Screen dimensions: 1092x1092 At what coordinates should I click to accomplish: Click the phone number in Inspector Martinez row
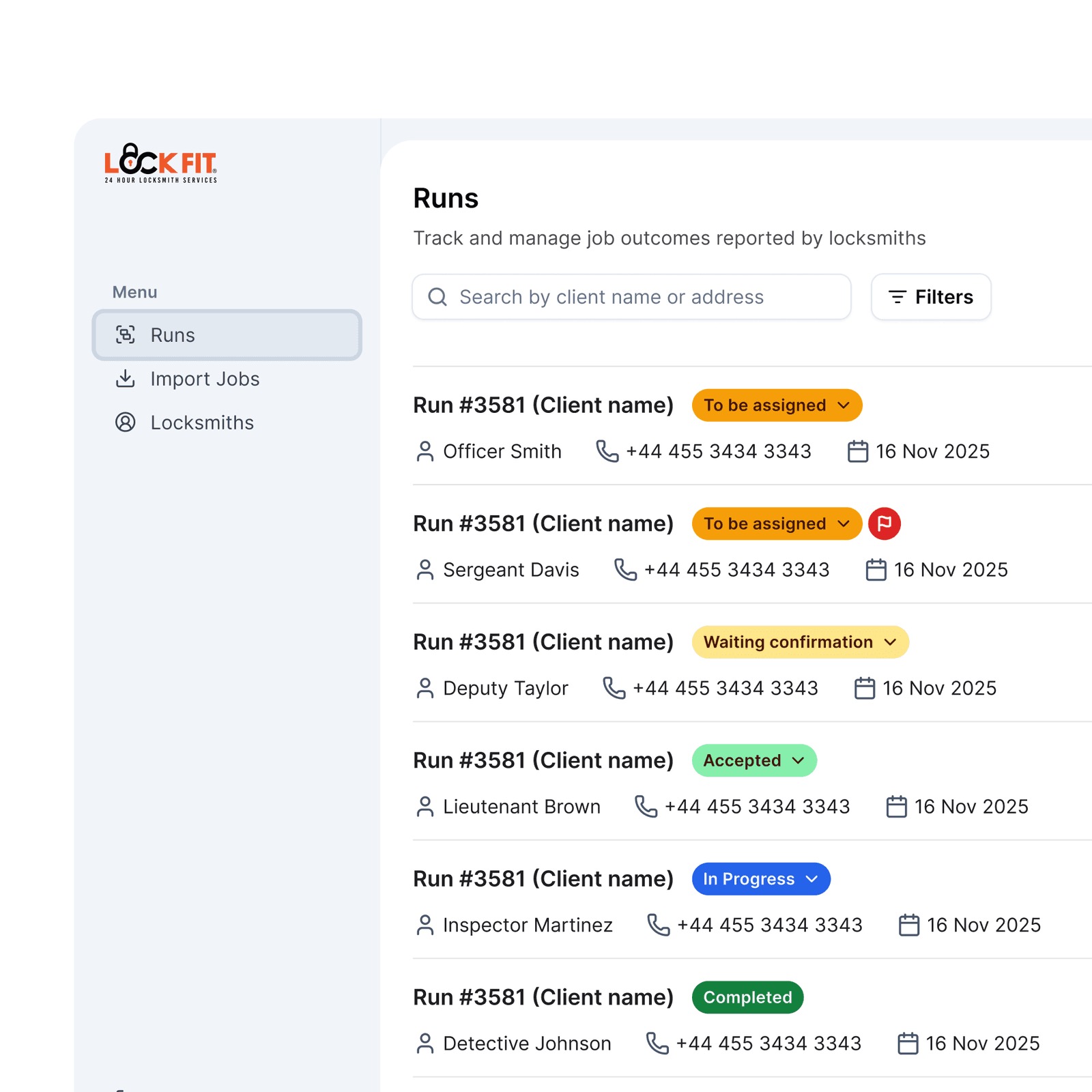(x=770, y=925)
